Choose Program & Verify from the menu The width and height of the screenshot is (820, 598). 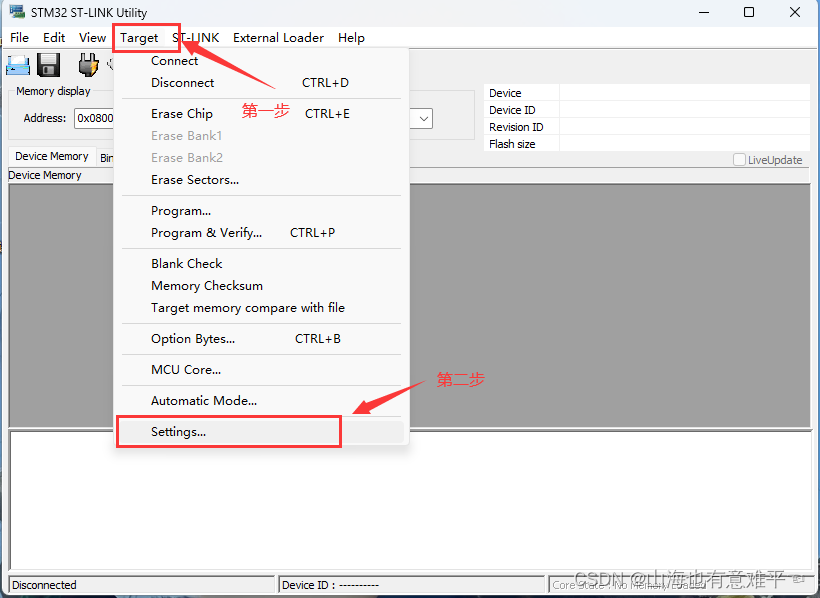pos(207,232)
